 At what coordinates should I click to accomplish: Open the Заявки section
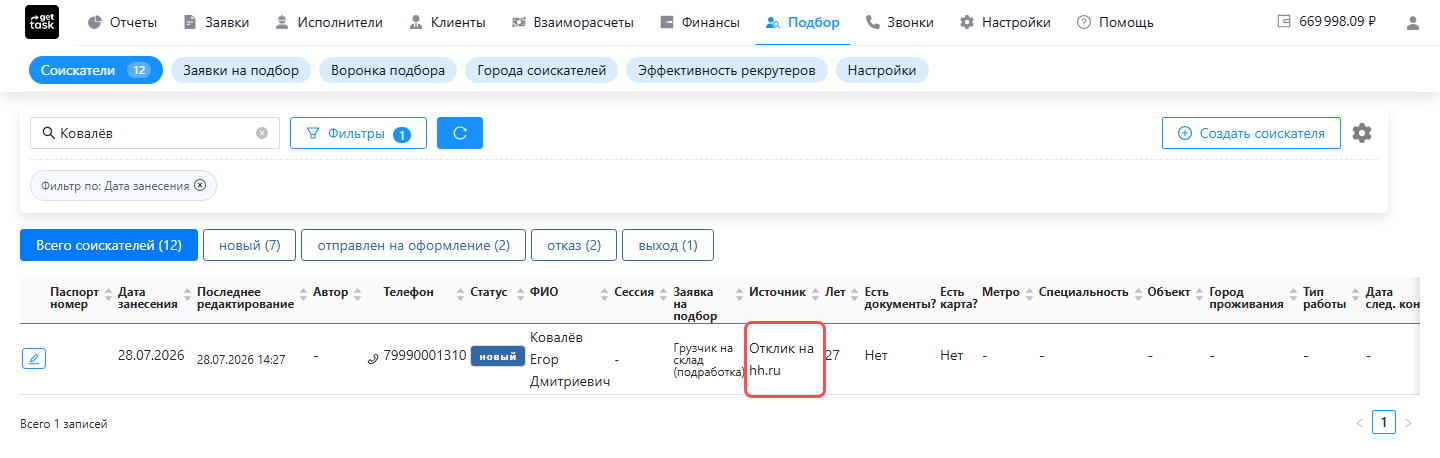(216, 22)
